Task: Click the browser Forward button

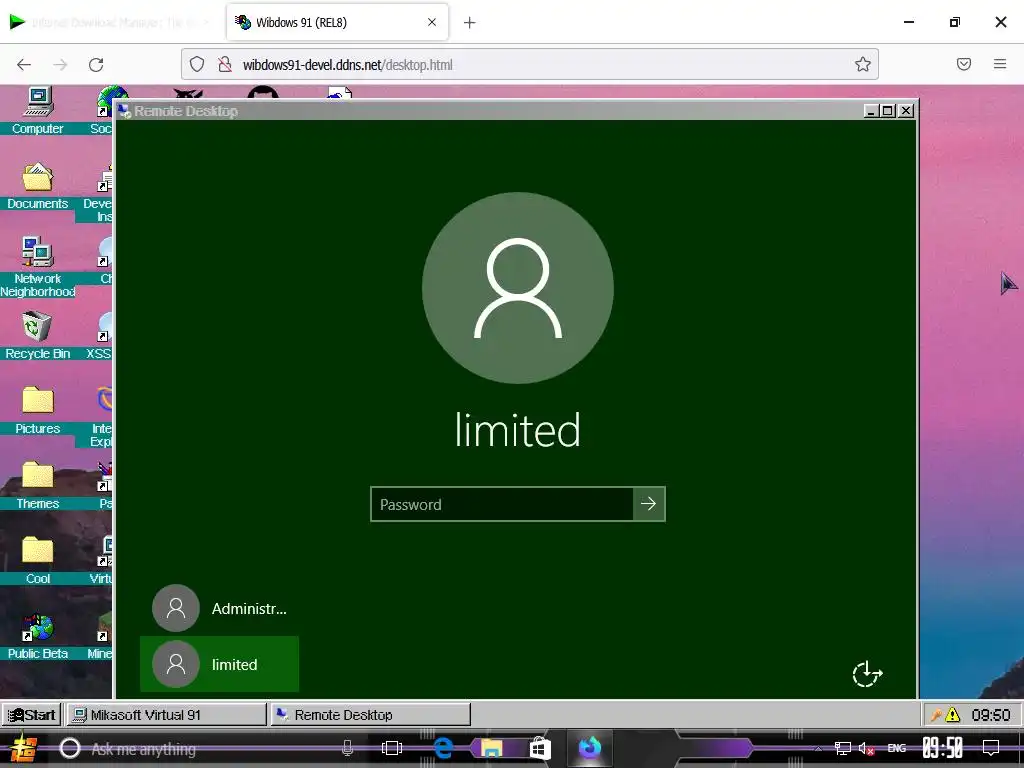Action: (x=60, y=64)
